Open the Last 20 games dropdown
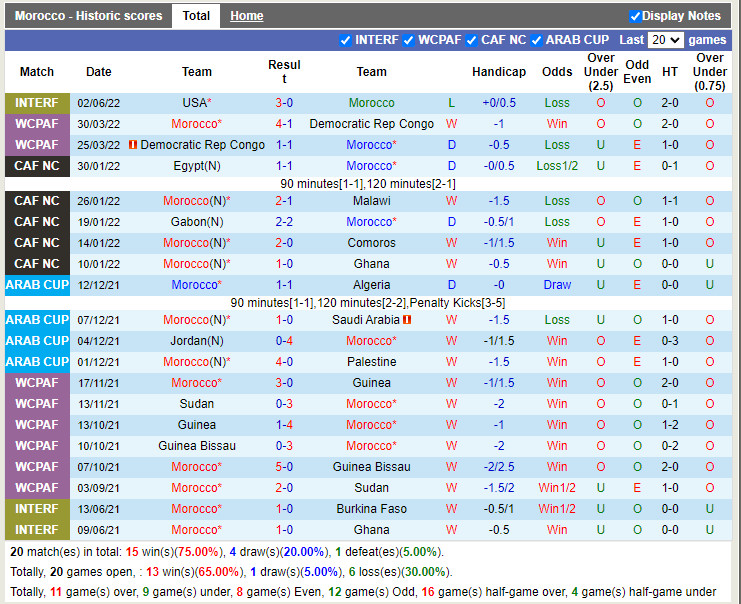 [x=665, y=40]
